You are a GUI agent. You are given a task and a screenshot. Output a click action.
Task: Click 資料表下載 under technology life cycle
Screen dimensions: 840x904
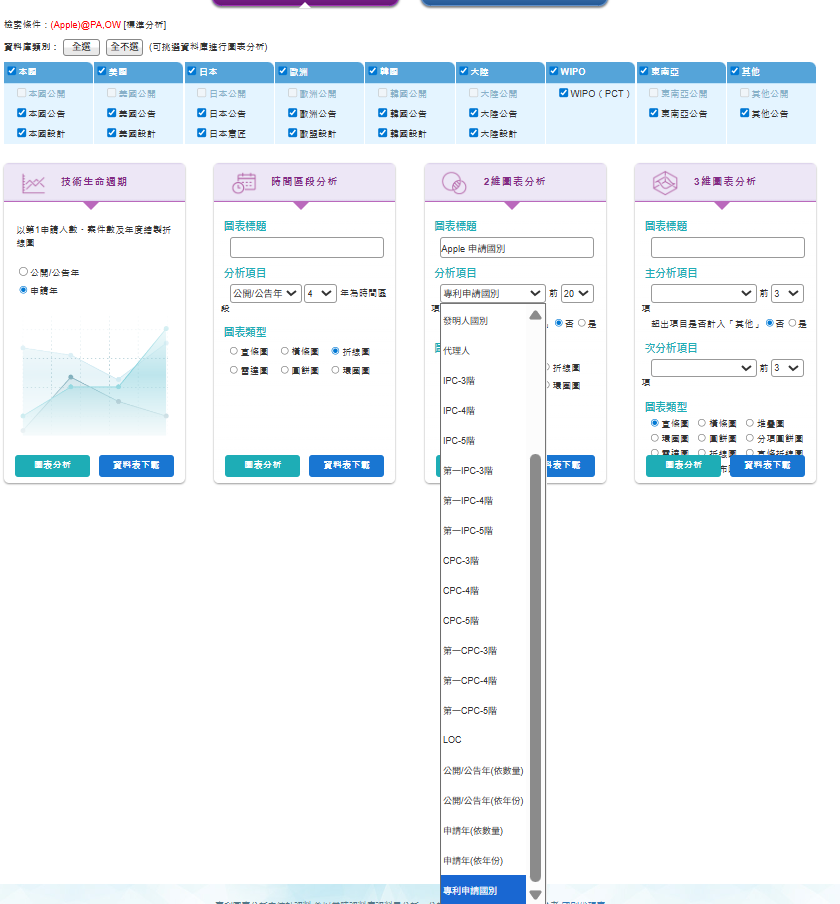[x=136, y=465]
